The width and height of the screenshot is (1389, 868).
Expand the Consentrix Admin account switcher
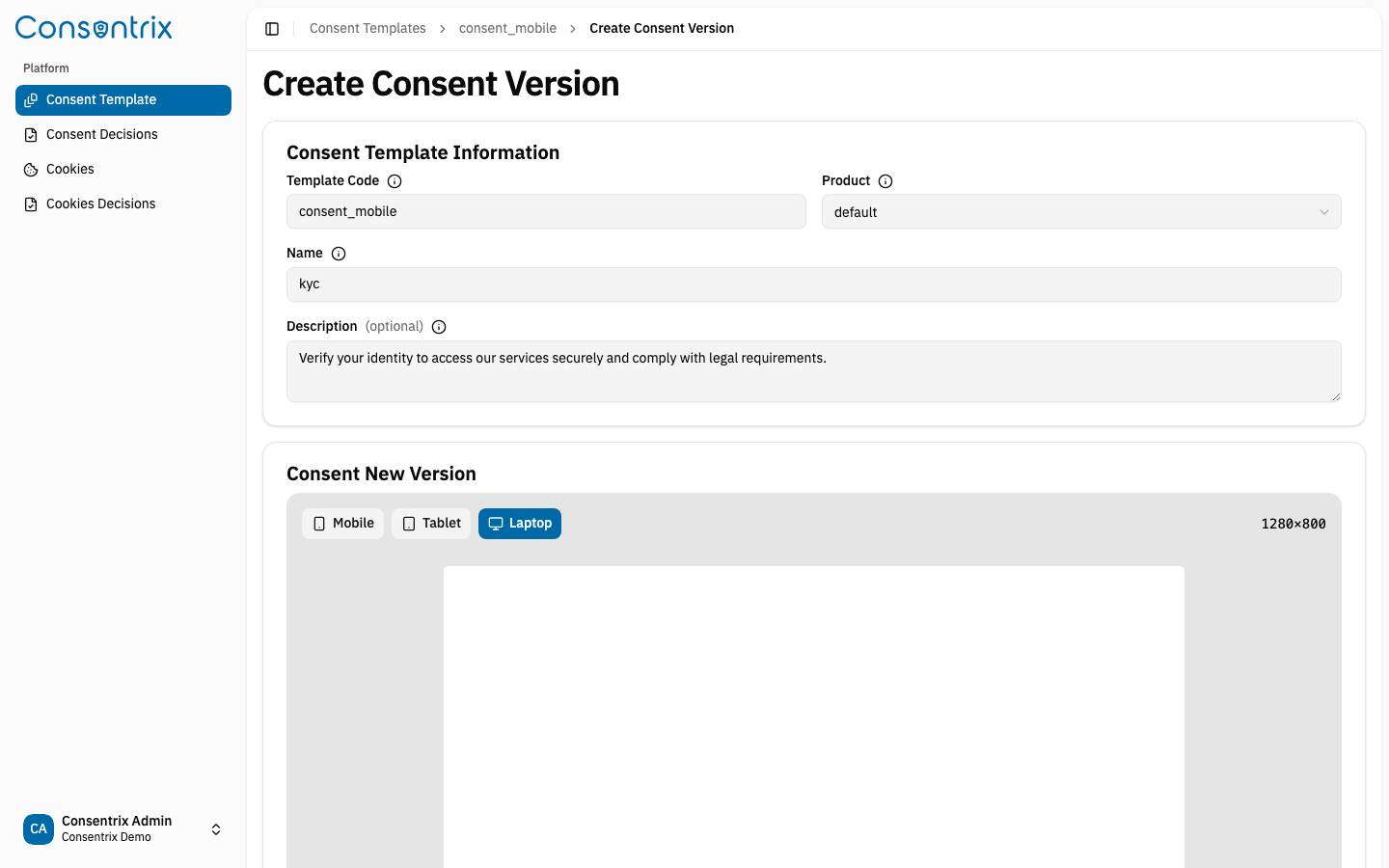[123, 829]
